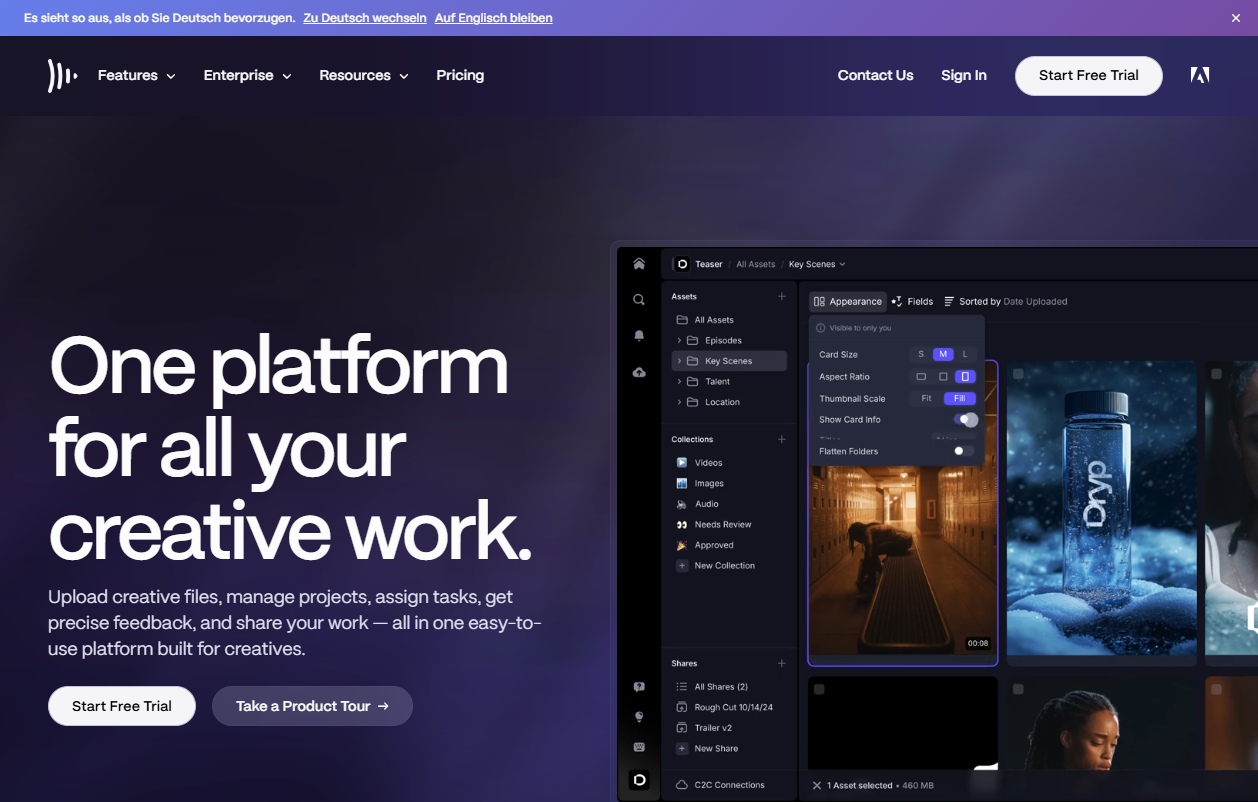Viewport: 1258px width, 802px height.
Task: Click Start Free Trial beside Product Tour
Action: (122, 706)
